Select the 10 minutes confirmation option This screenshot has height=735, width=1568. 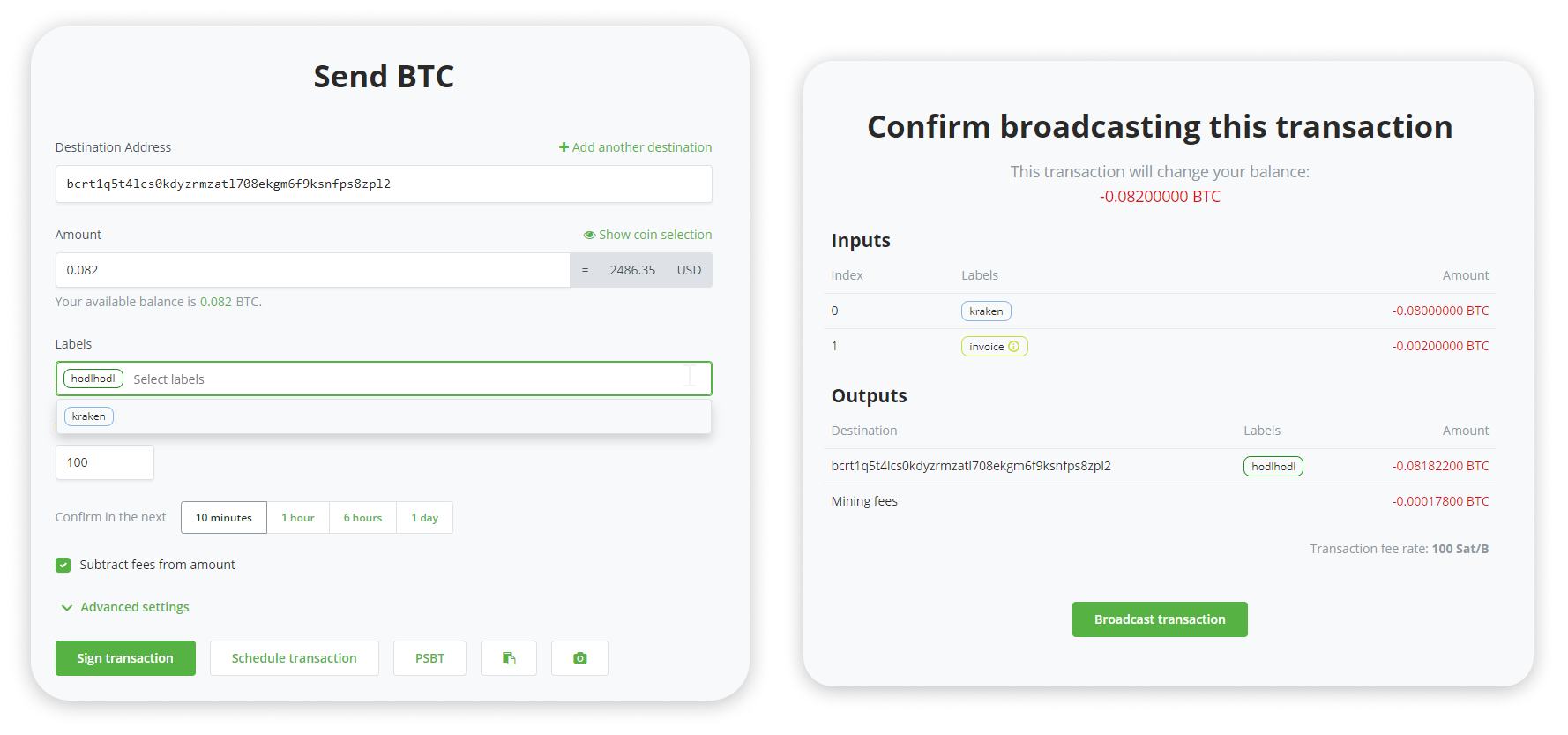coord(224,518)
